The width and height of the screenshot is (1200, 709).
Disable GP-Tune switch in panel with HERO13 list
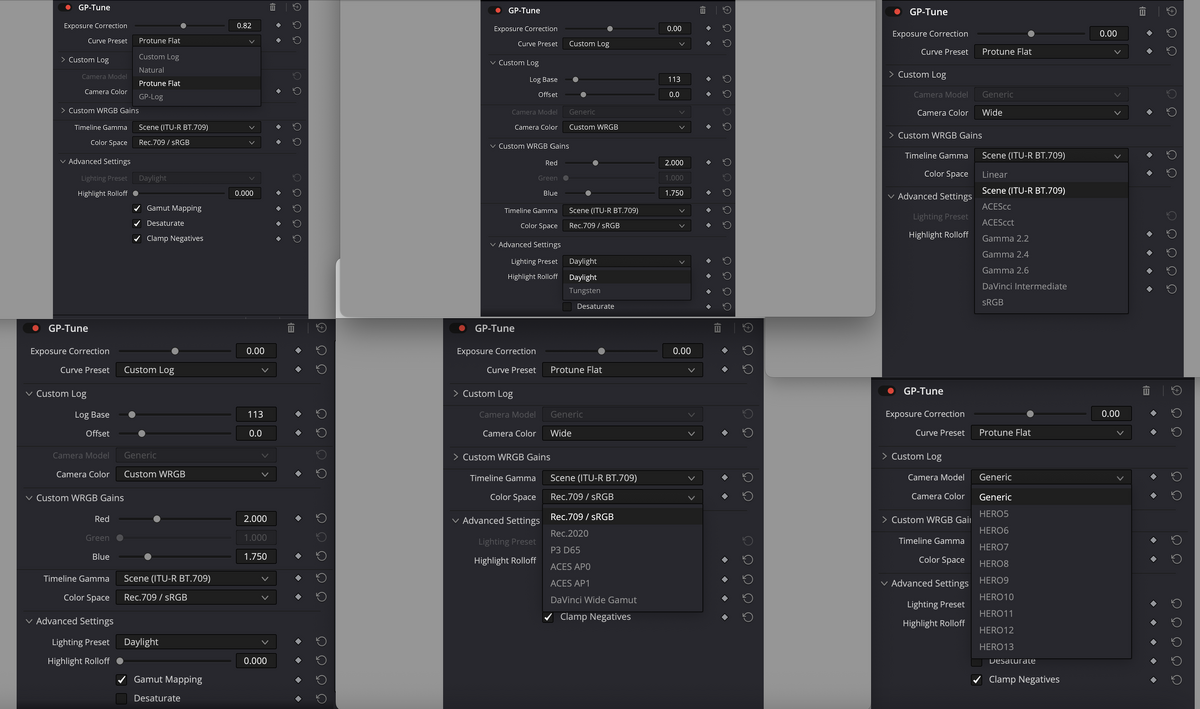click(x=887, y=391)
